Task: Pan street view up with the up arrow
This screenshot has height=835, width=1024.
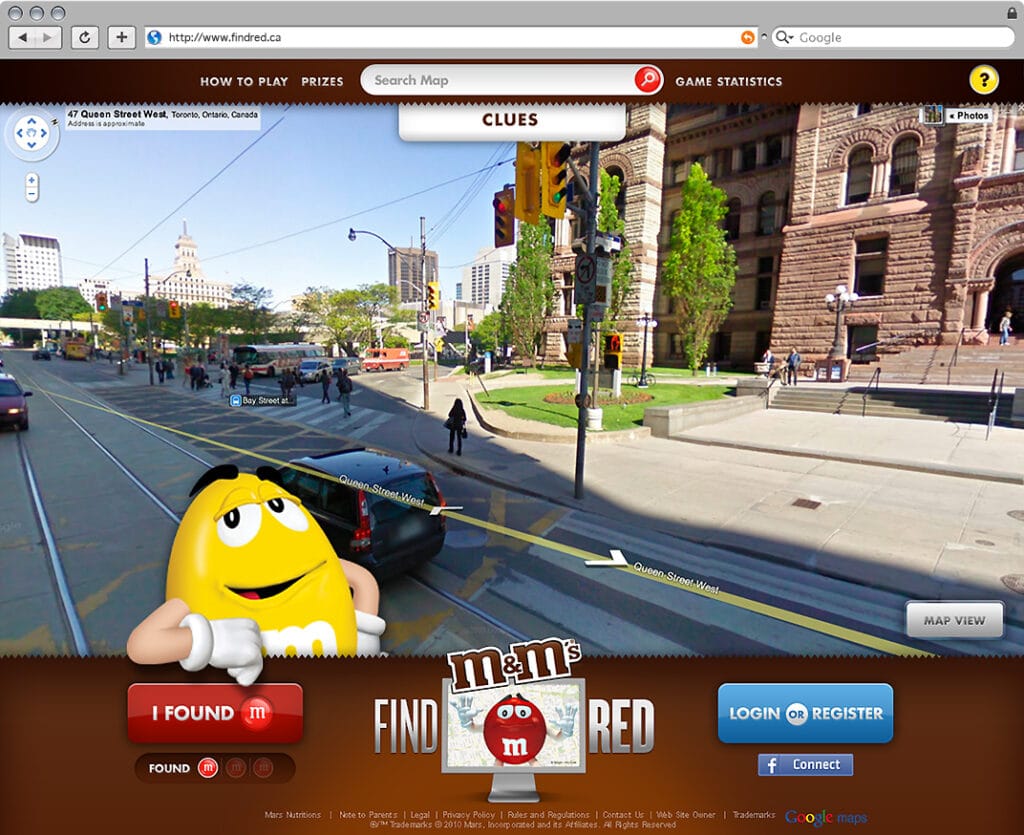Action: (31, 122)
